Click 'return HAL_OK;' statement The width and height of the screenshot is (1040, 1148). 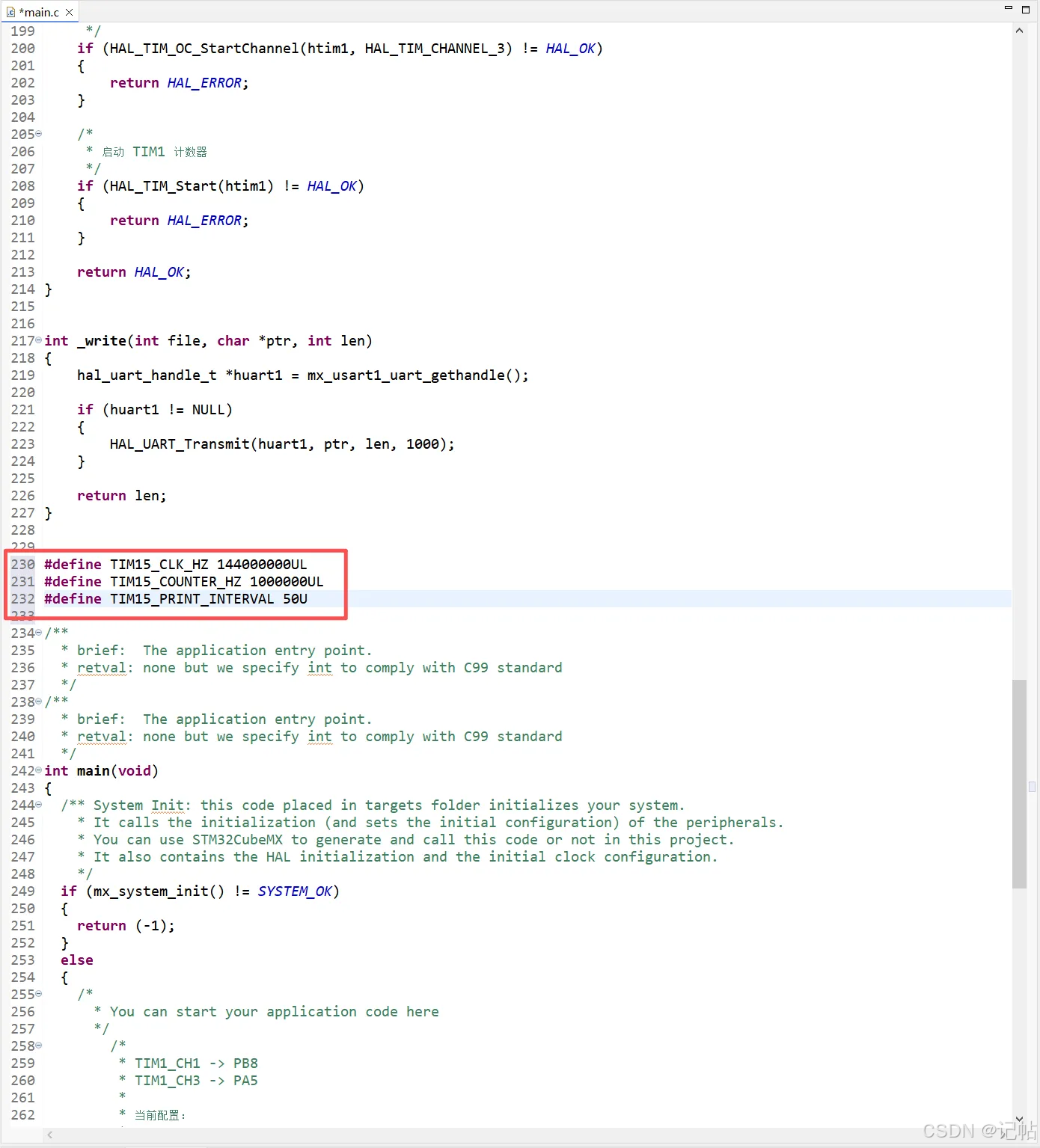pos(134,271)
